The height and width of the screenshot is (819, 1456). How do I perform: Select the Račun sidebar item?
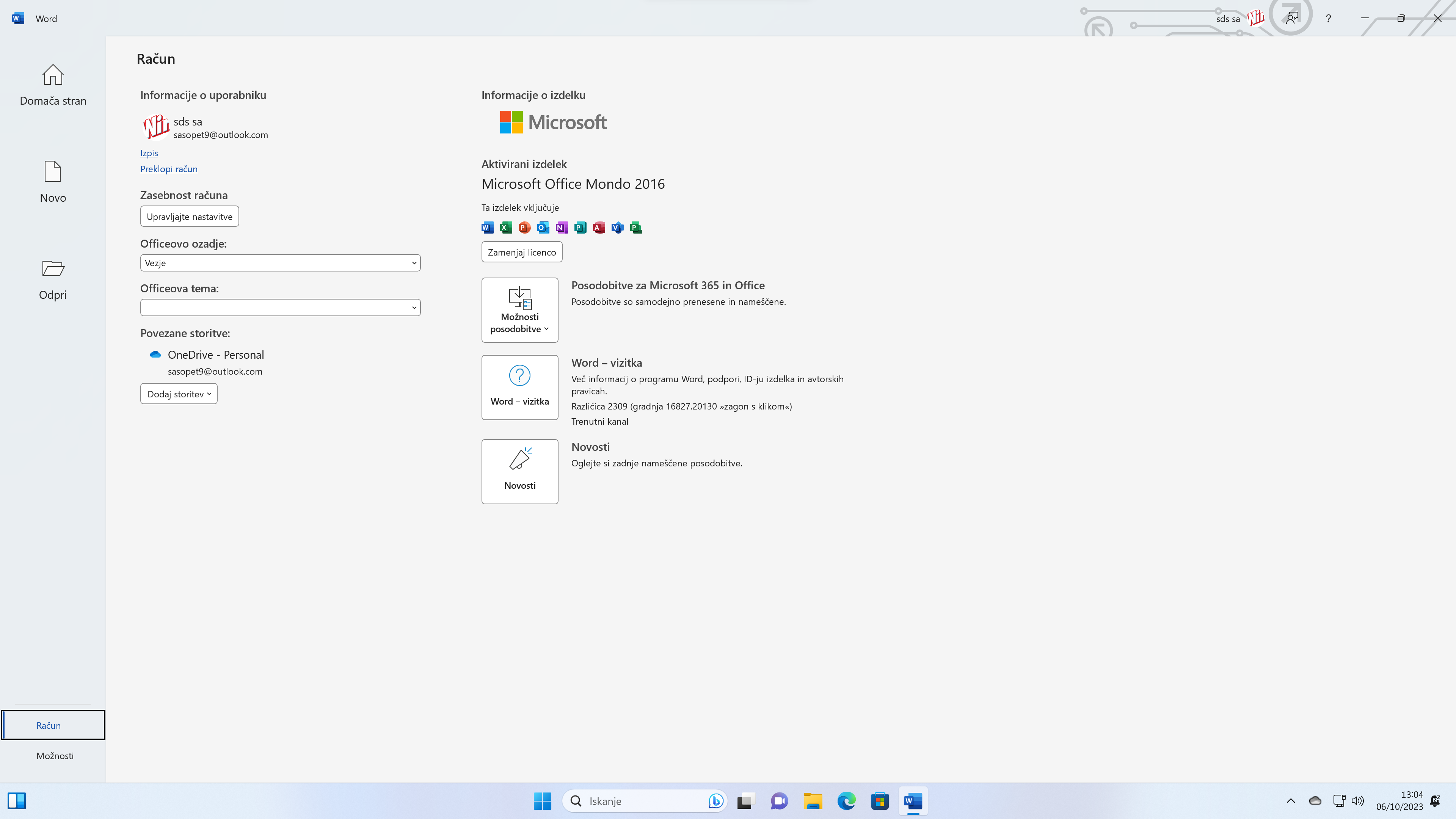point(53,725)
